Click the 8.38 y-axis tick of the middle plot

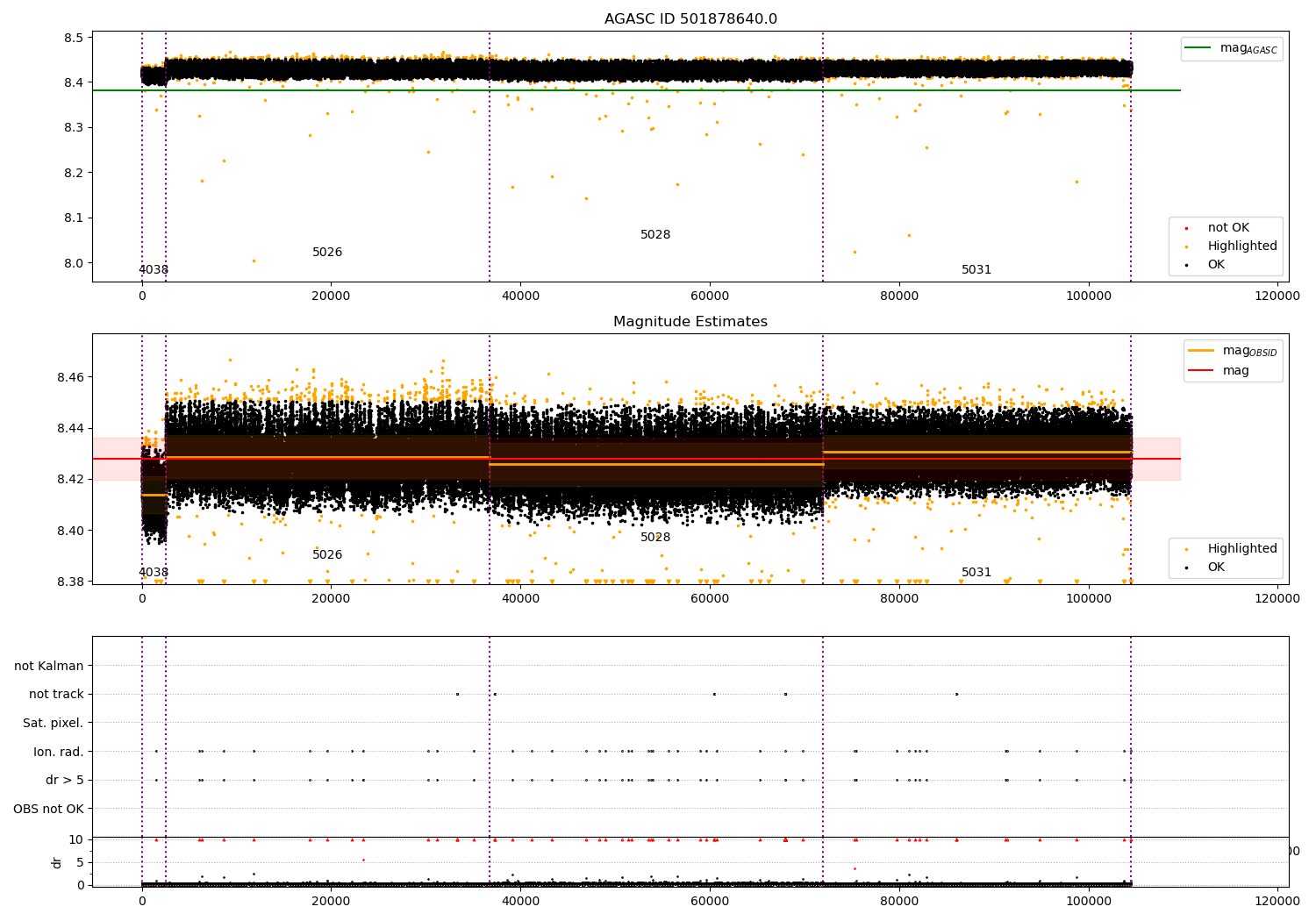point(70,582)
